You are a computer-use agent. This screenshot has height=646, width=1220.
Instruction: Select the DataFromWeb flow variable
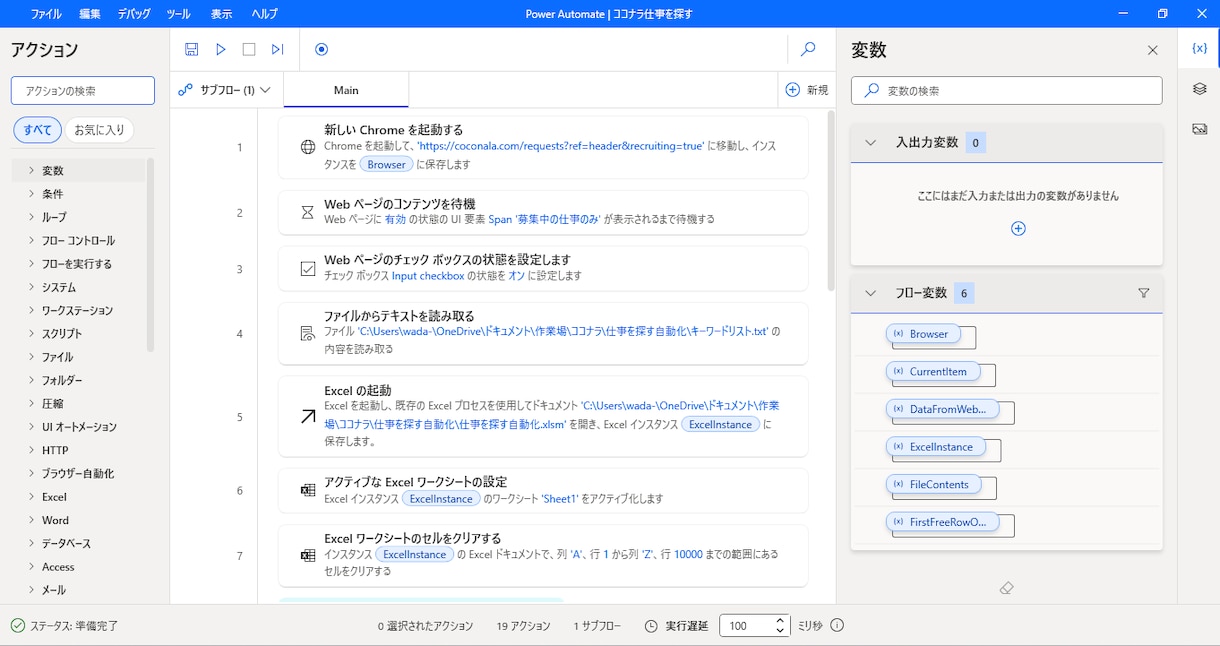click(941, 409)
